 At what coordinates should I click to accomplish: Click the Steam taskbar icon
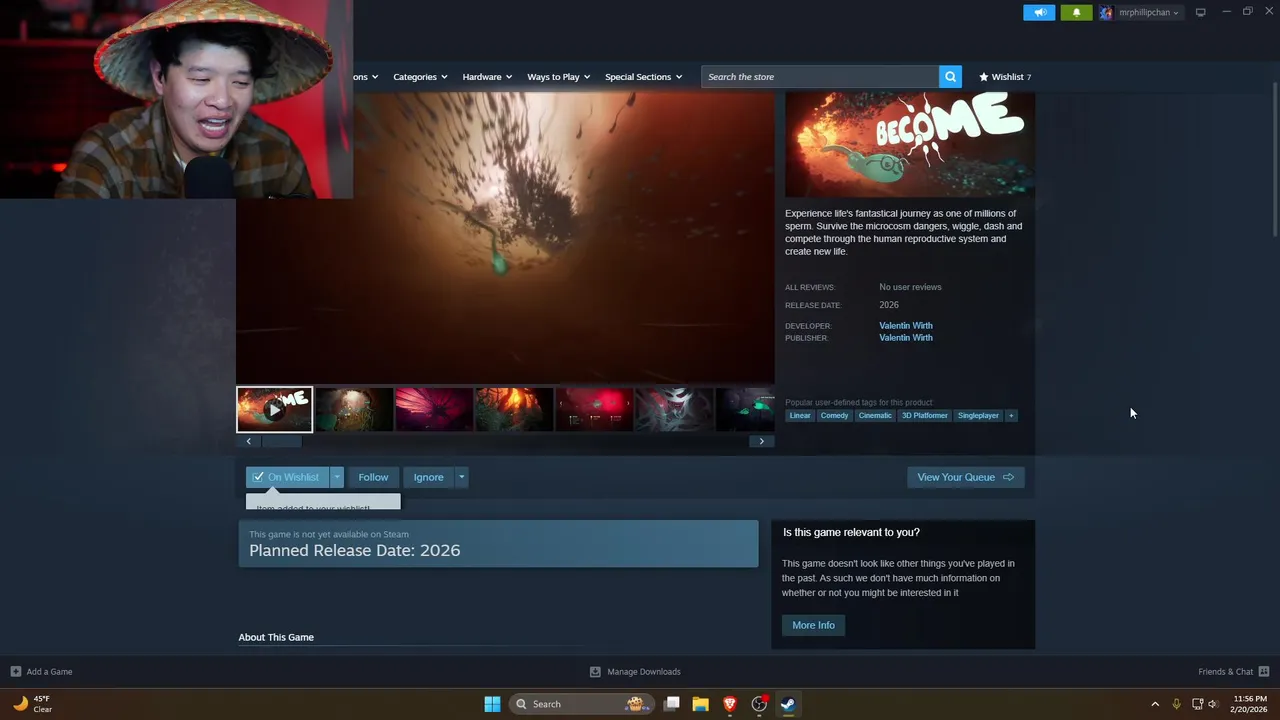tap(788, 704)
